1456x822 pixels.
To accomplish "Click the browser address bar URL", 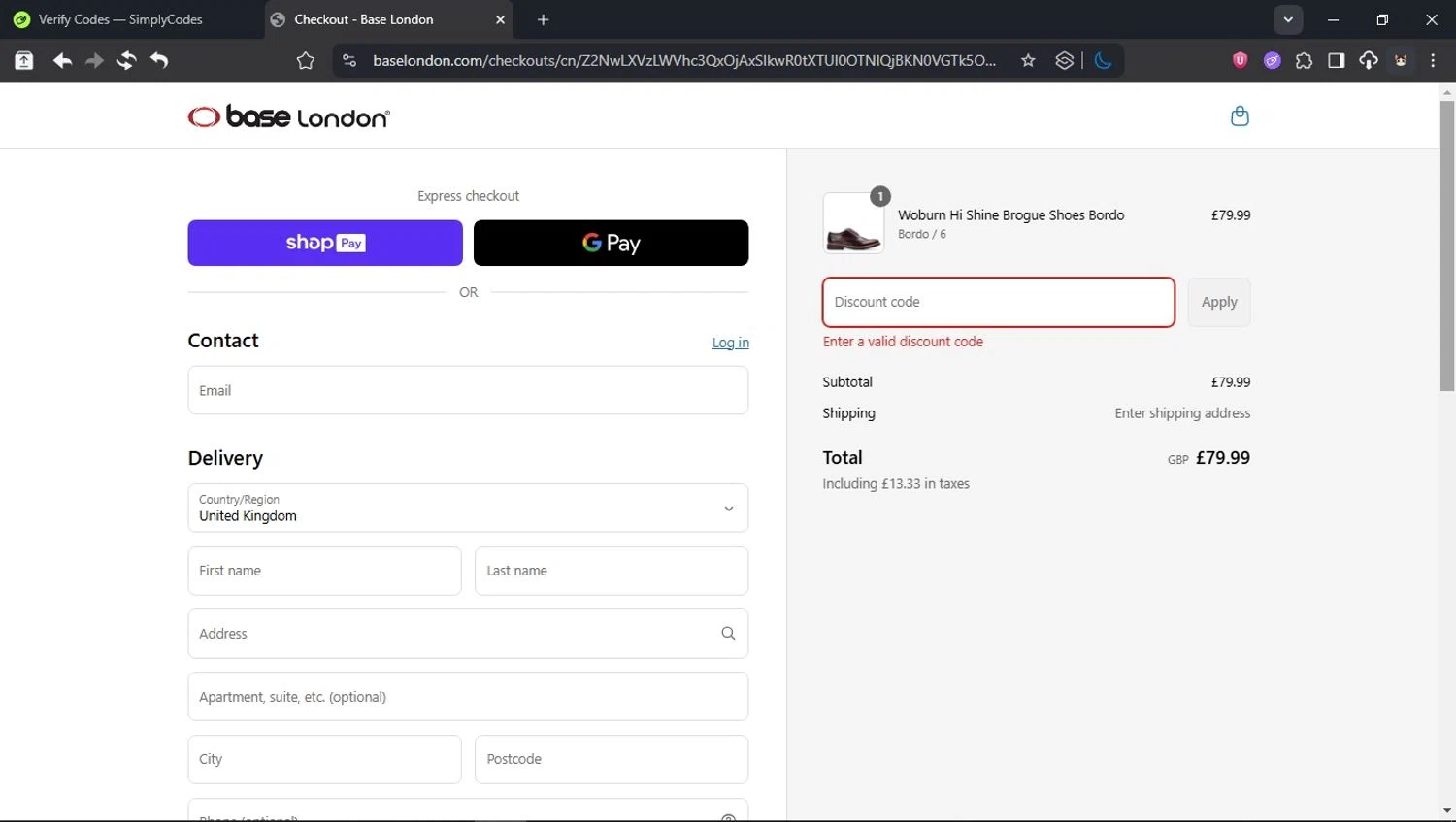I will [684, 60].
